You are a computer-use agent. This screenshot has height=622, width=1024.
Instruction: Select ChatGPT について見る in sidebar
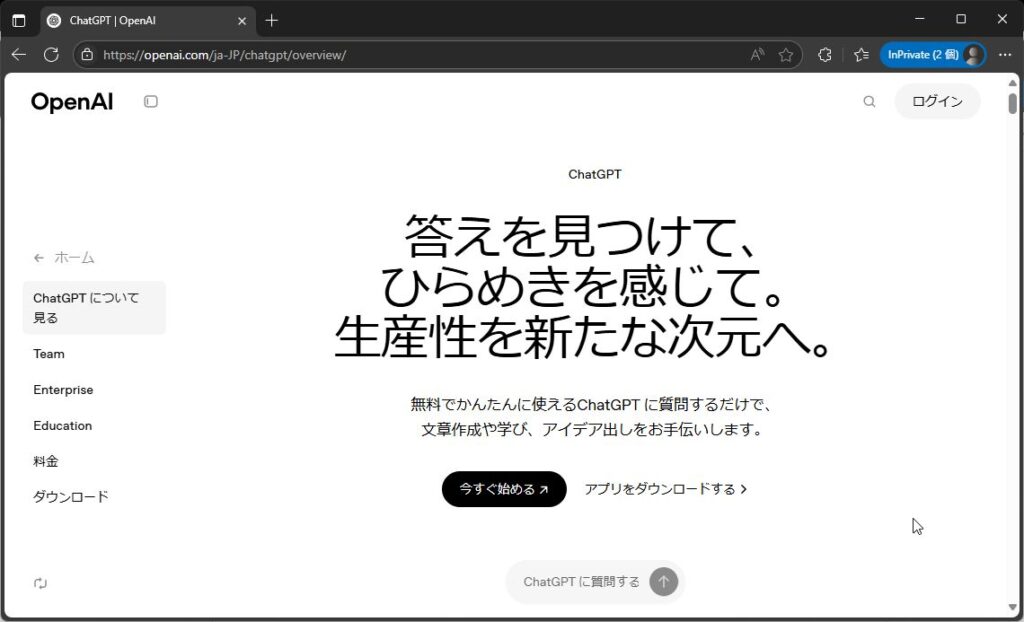coord(94,308)
